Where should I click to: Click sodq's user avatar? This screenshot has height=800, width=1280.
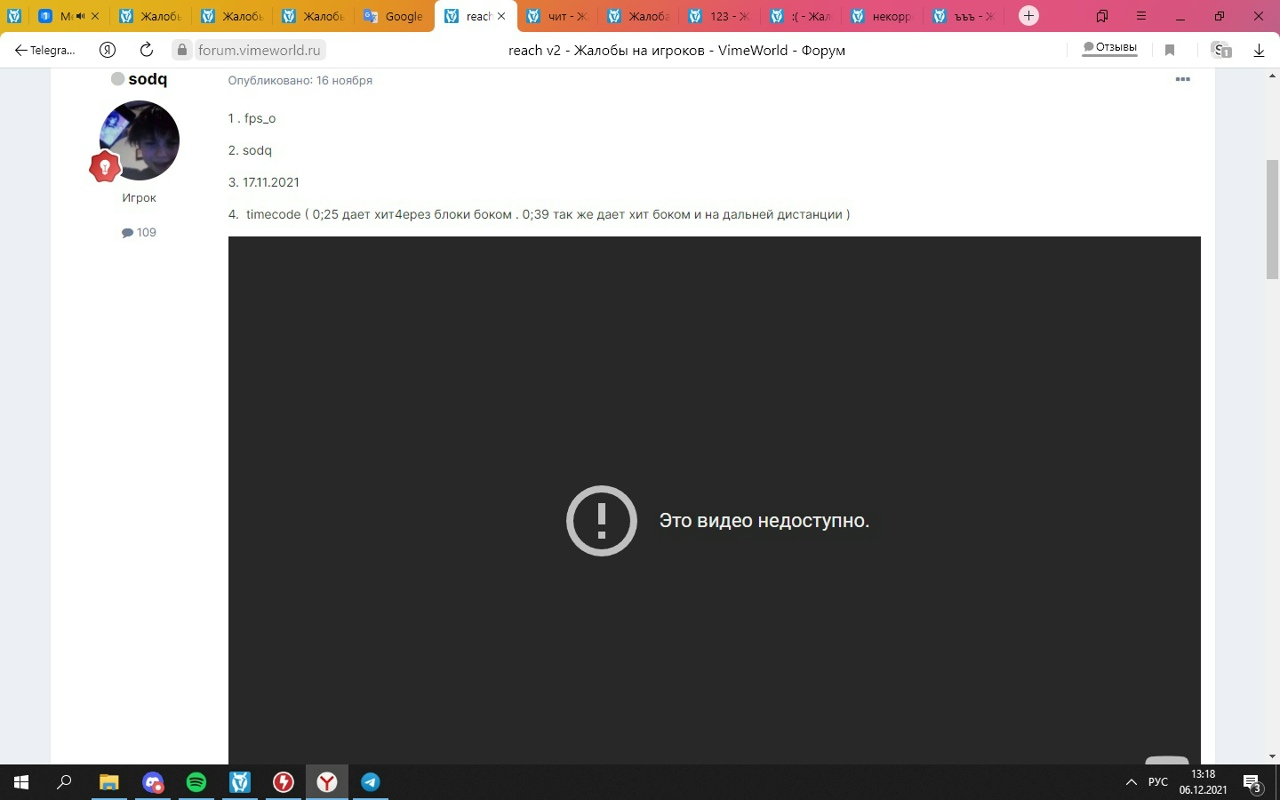[139, 140]
